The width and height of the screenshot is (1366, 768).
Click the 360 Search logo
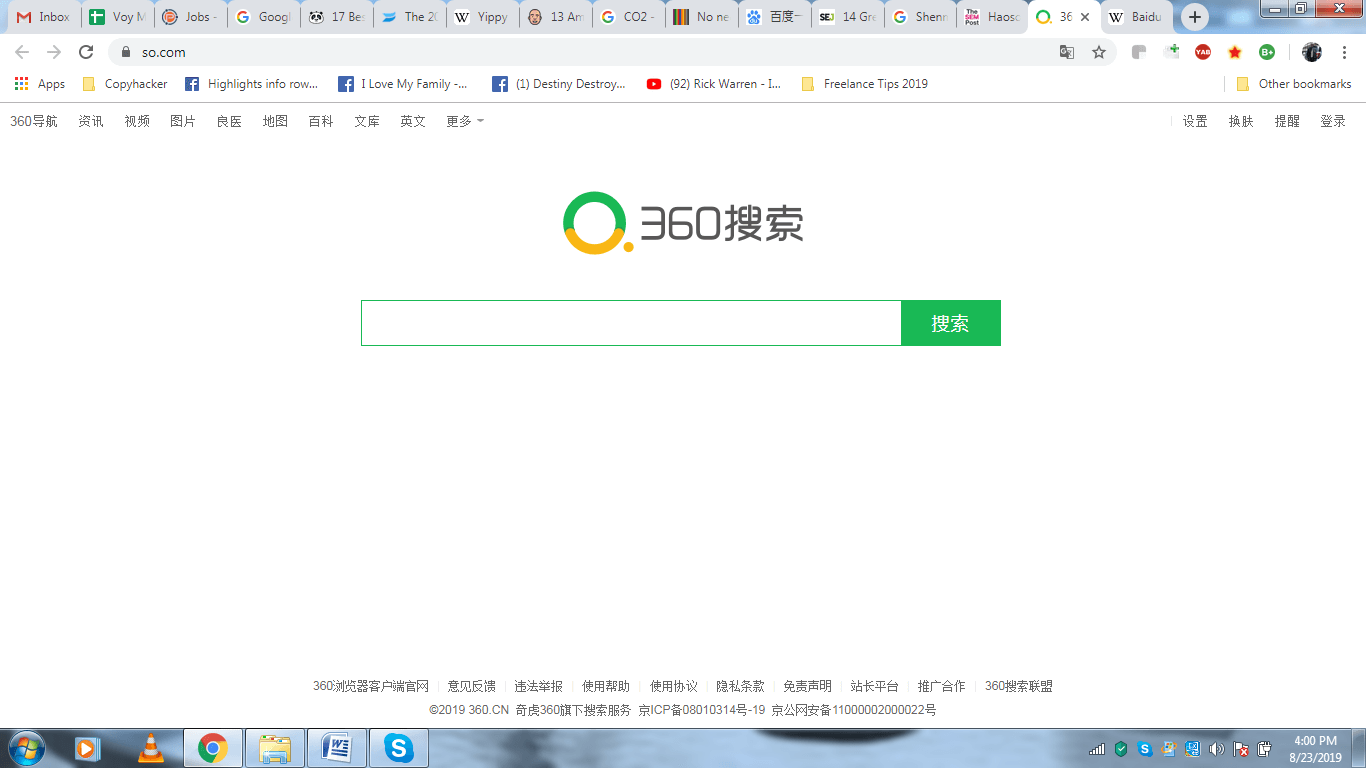(x=683, y=223)
